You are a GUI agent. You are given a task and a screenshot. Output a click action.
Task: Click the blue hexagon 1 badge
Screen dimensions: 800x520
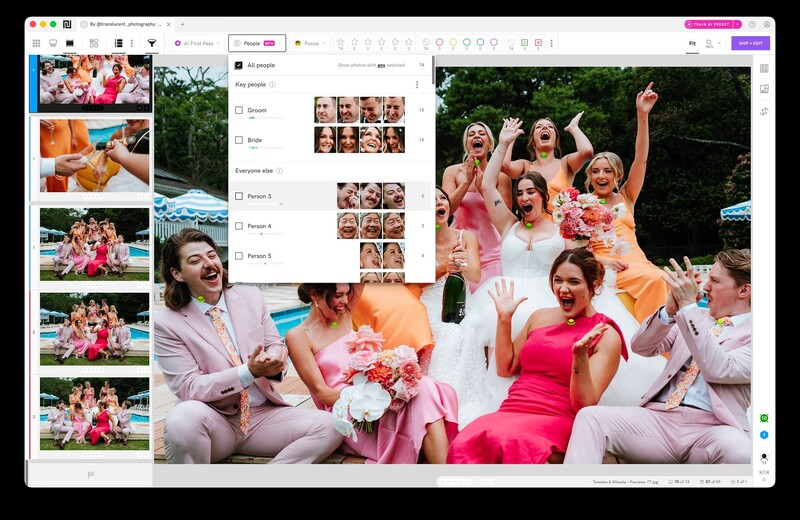click(764, 435)
